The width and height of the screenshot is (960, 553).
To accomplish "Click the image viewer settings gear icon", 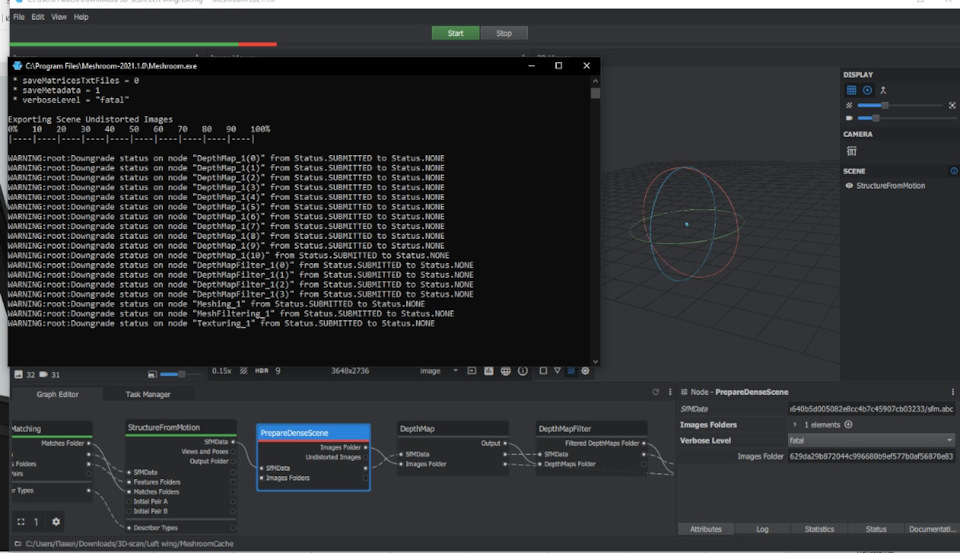I will tap(585, 371).
